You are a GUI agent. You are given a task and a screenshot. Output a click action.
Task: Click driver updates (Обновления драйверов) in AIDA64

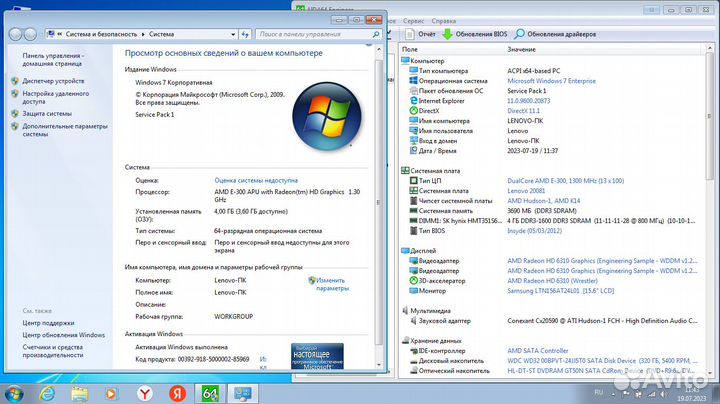click(555, 34)
